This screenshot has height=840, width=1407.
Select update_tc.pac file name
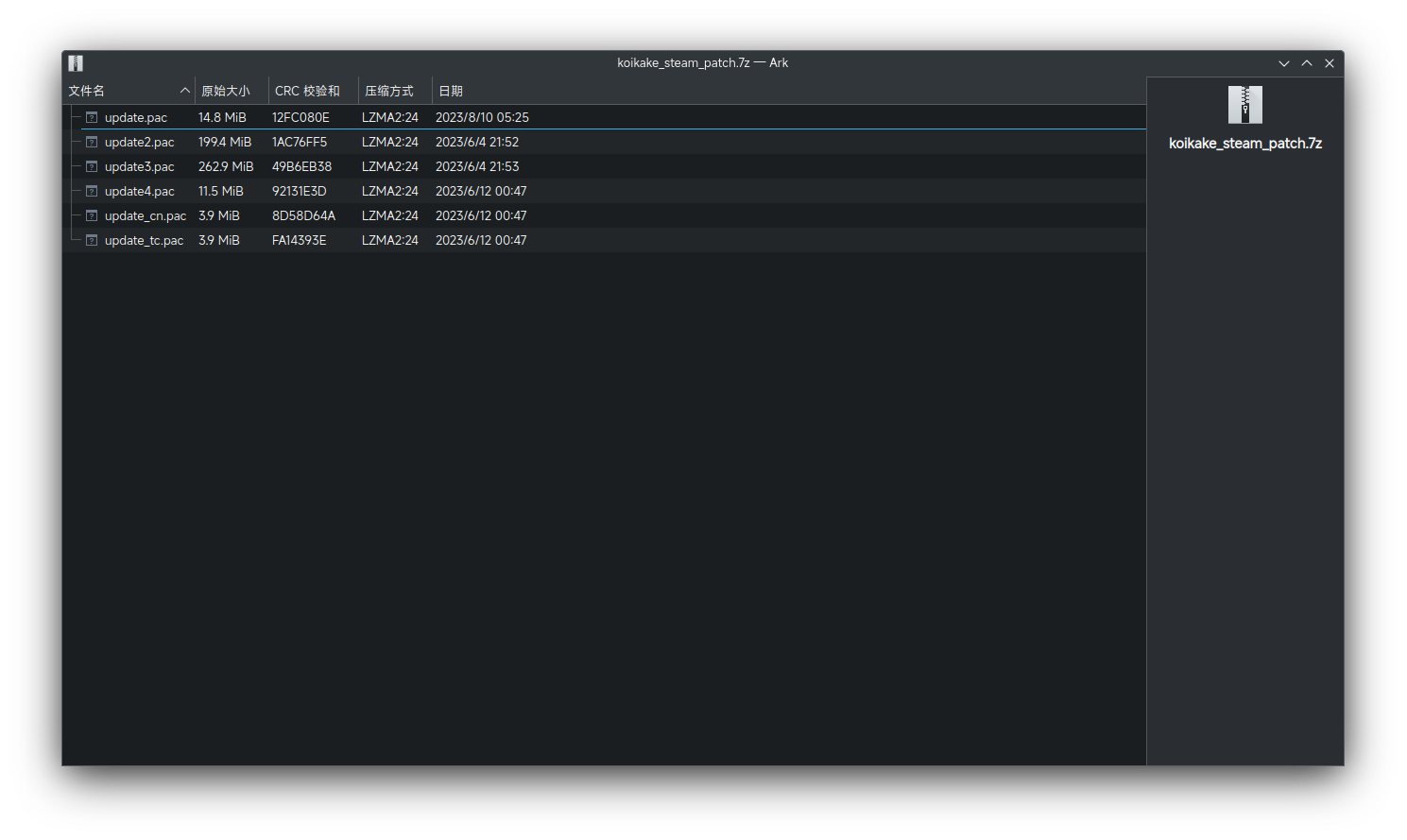145,240
